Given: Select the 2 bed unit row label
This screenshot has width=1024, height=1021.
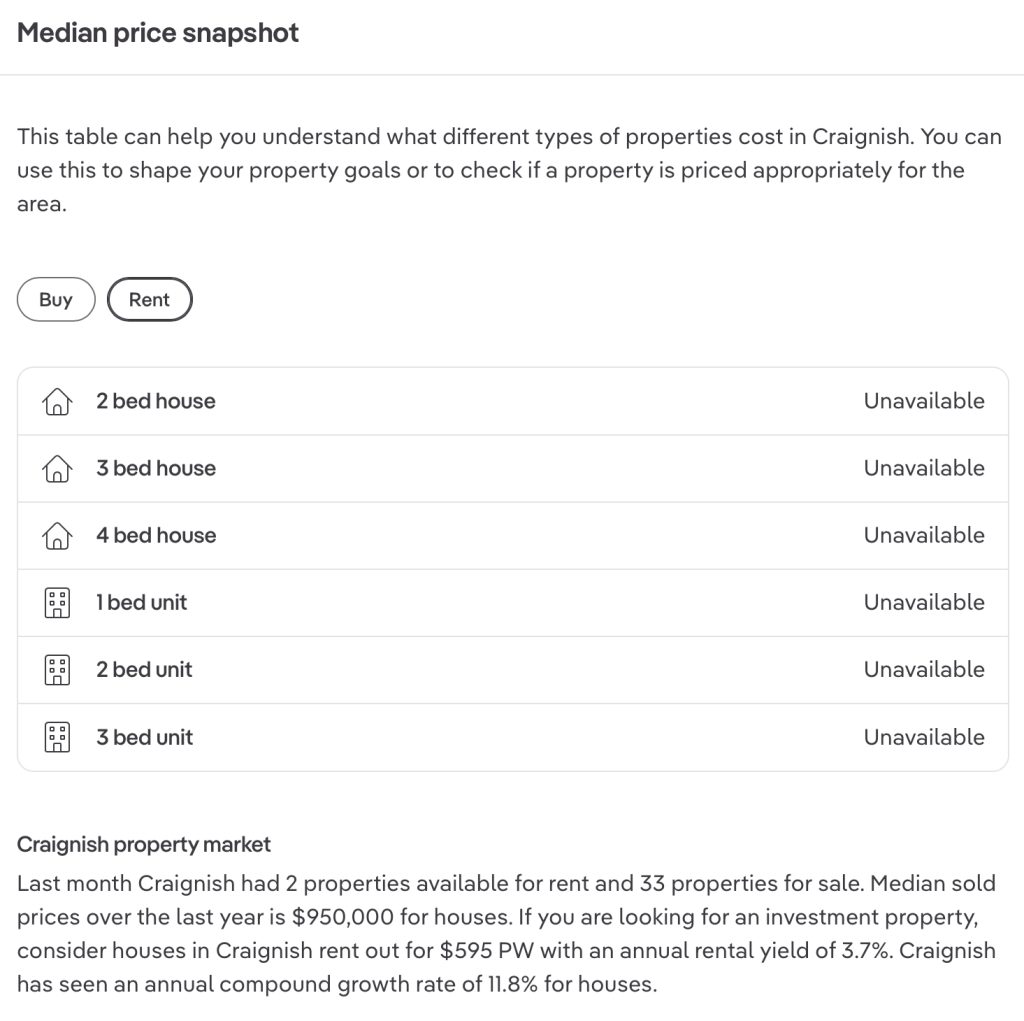Looking at the screenshot, I should pos(144,670).
